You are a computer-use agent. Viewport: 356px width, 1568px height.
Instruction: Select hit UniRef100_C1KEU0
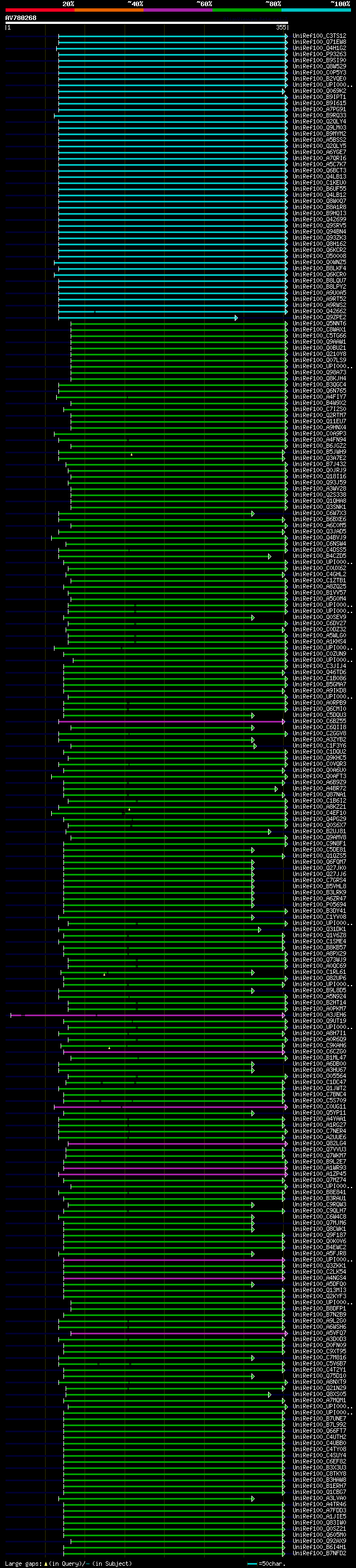coord(319,182)
